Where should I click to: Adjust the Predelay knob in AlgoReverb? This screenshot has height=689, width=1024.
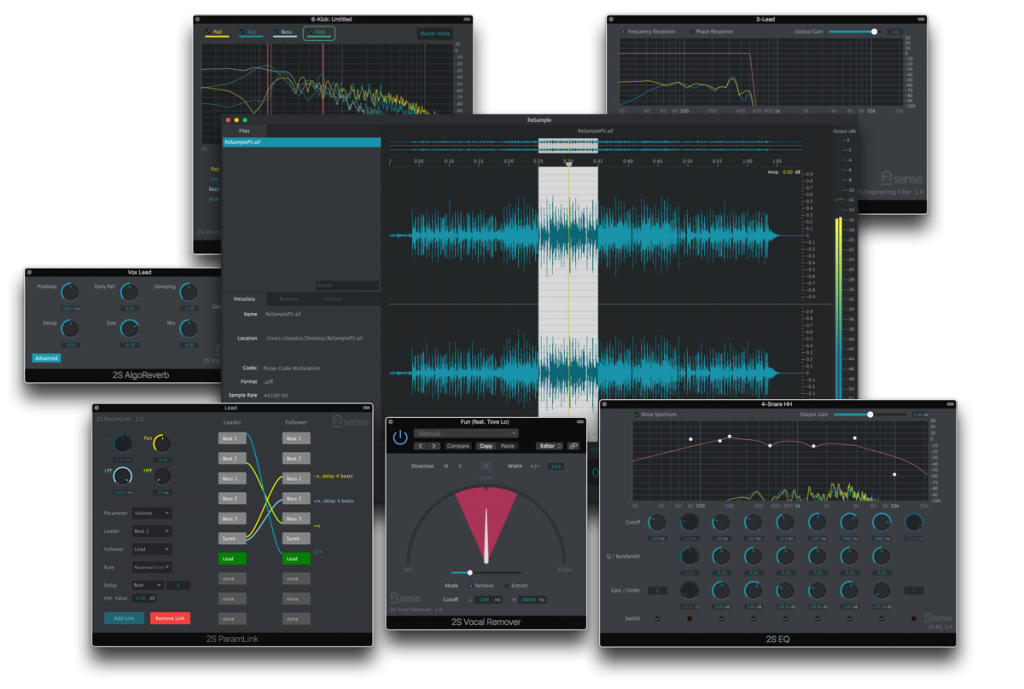pos(70,293)
